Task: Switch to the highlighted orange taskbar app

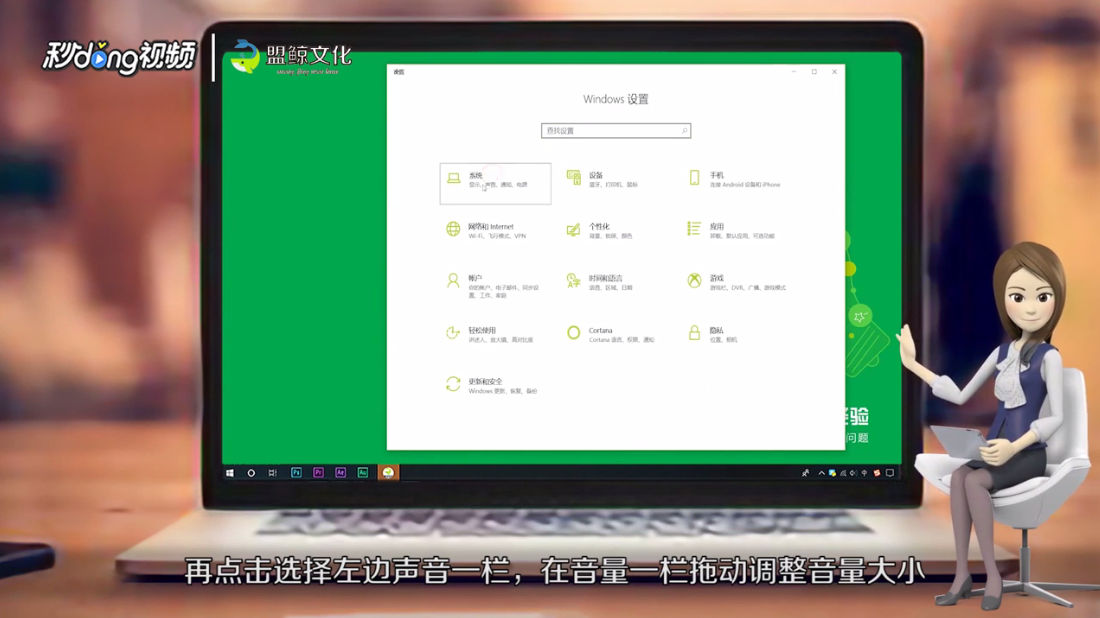Action: pyautogui.click(x=388, y=473)
